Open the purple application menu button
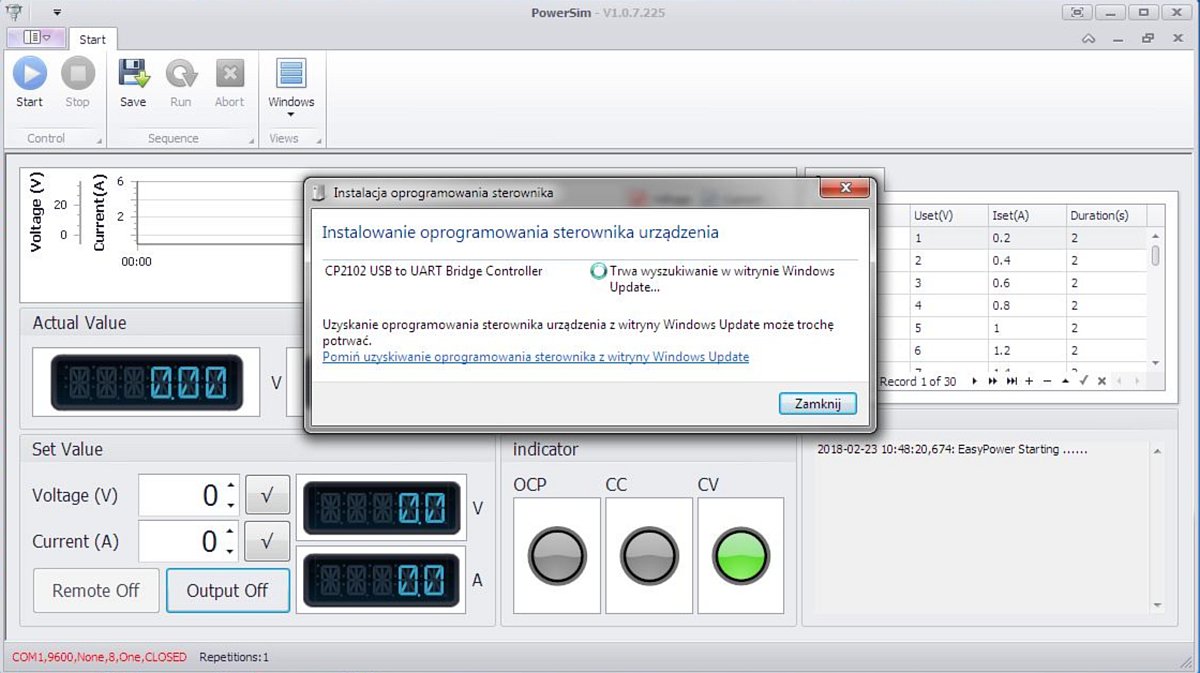The width and height of the screenshot is (1200, 673). point(36,37)
